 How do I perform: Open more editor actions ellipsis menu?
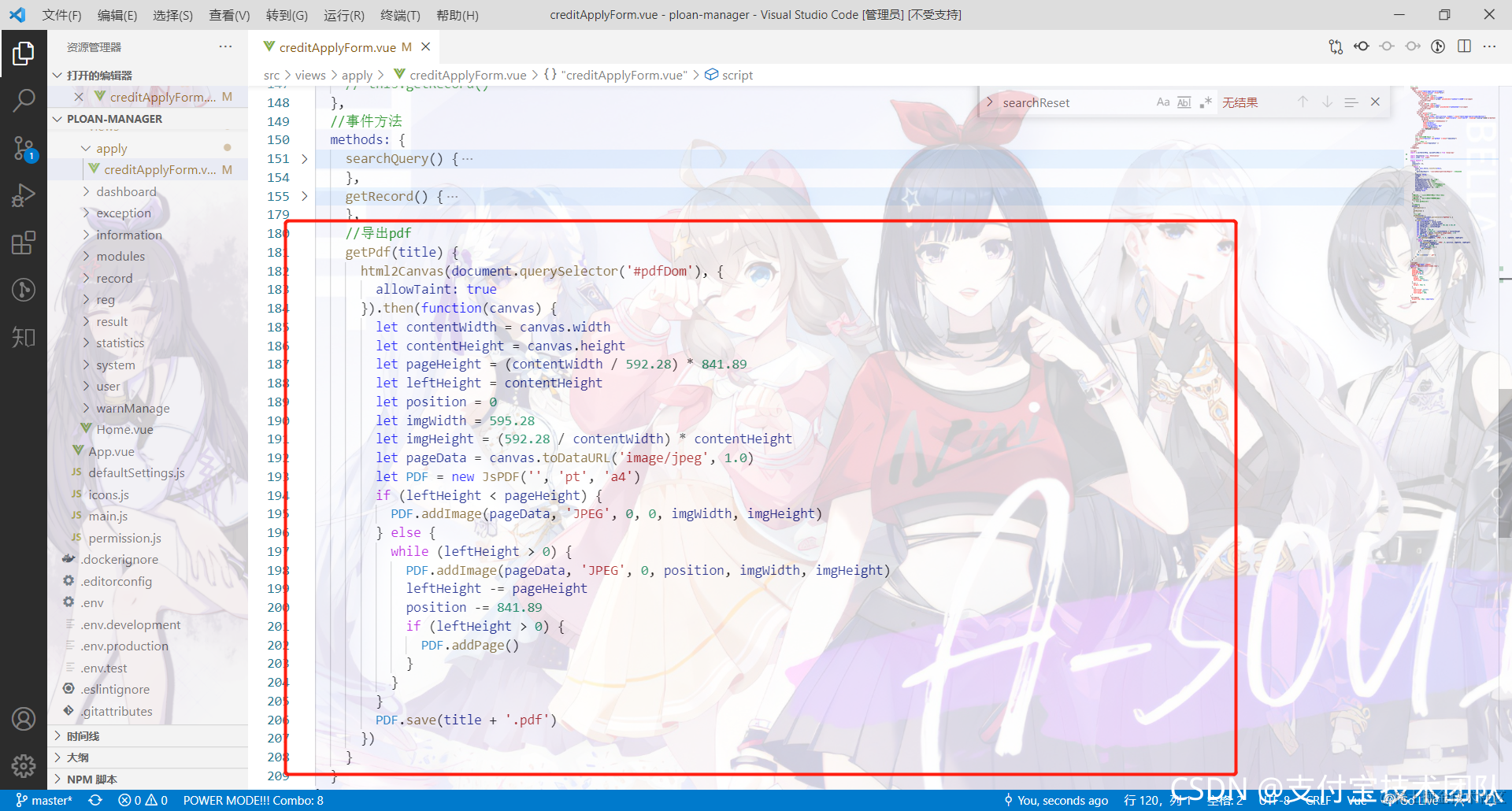click(1489, 46)
